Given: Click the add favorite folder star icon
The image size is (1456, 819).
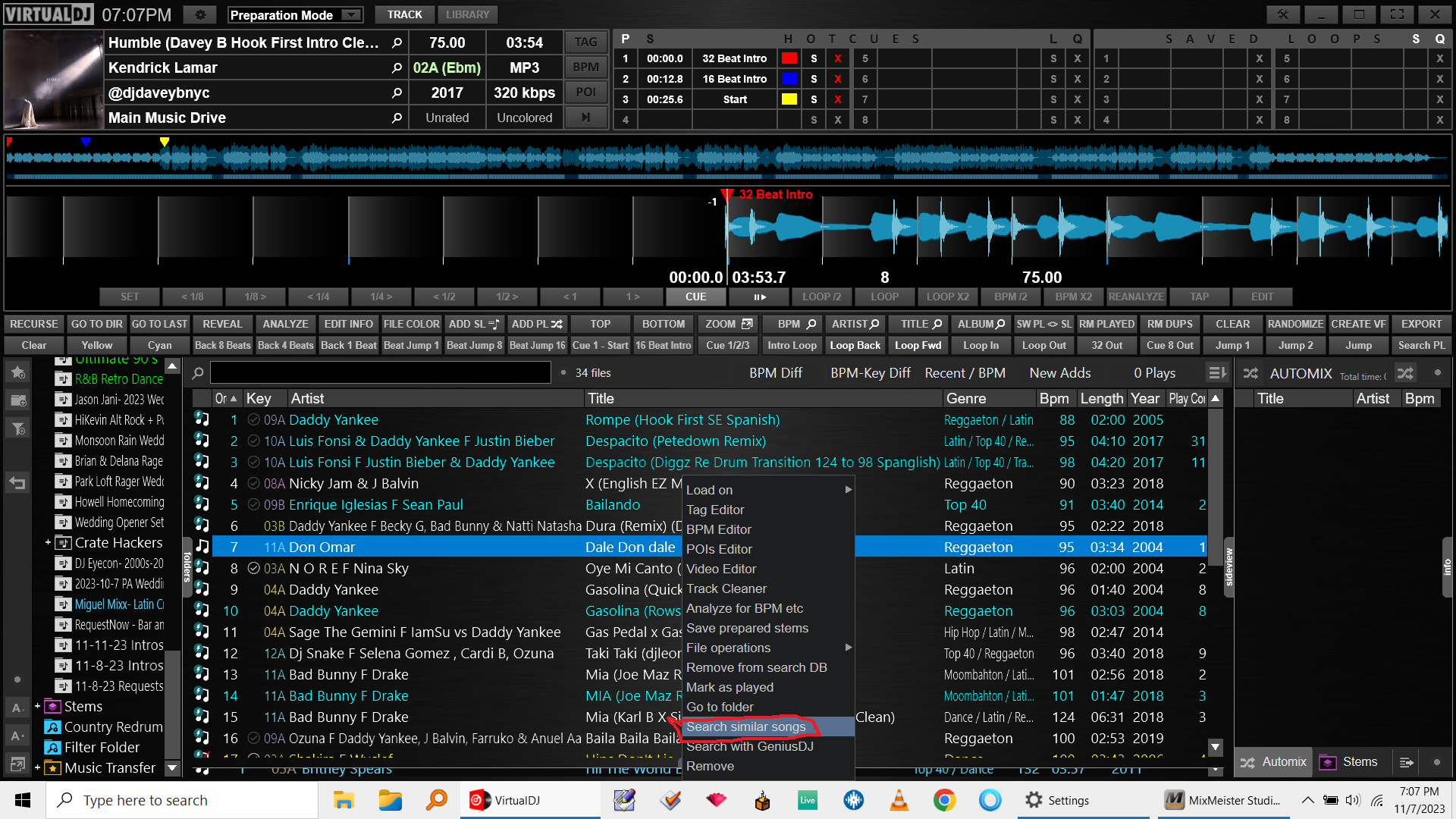Looking at the screenshot, I should [x=18, y=372].
